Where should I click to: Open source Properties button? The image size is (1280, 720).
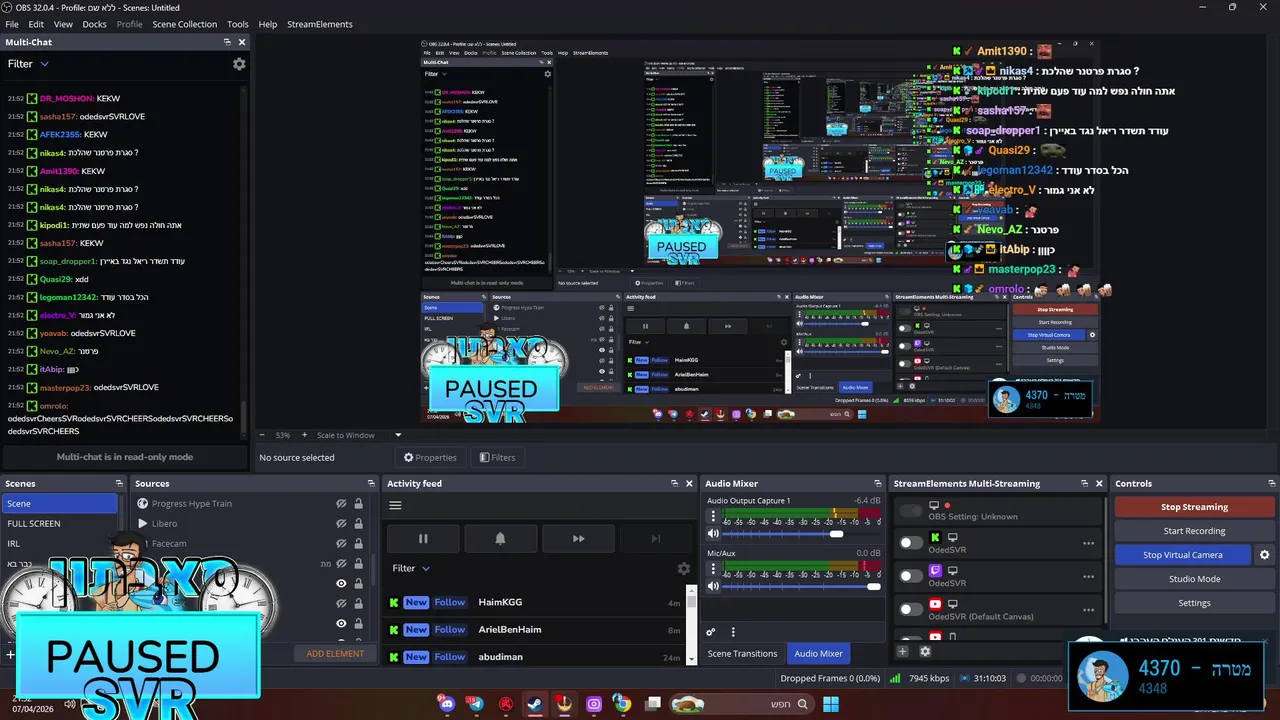(430, 457)
